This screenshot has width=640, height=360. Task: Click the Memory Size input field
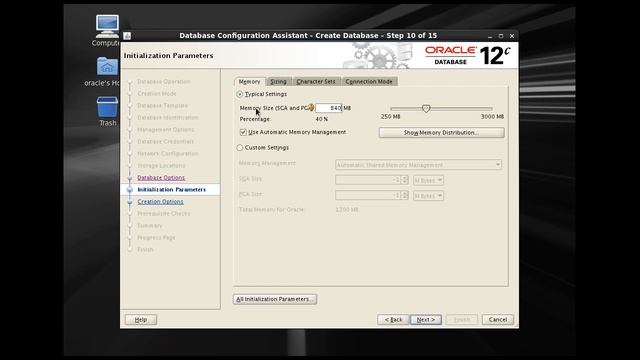point(329,108)
